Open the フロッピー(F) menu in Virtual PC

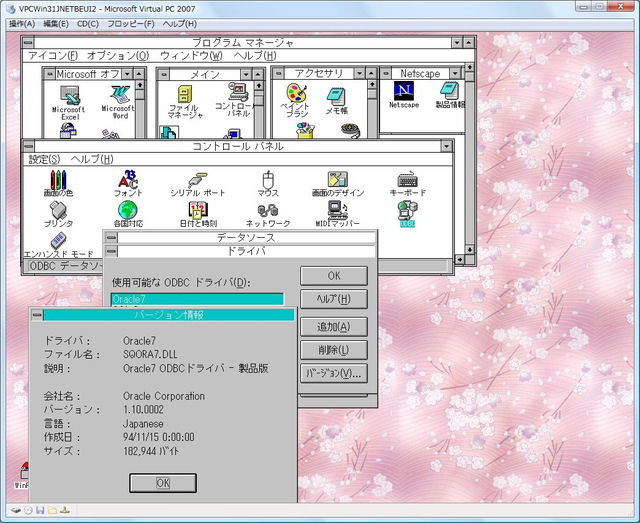(x=131, y=24)
